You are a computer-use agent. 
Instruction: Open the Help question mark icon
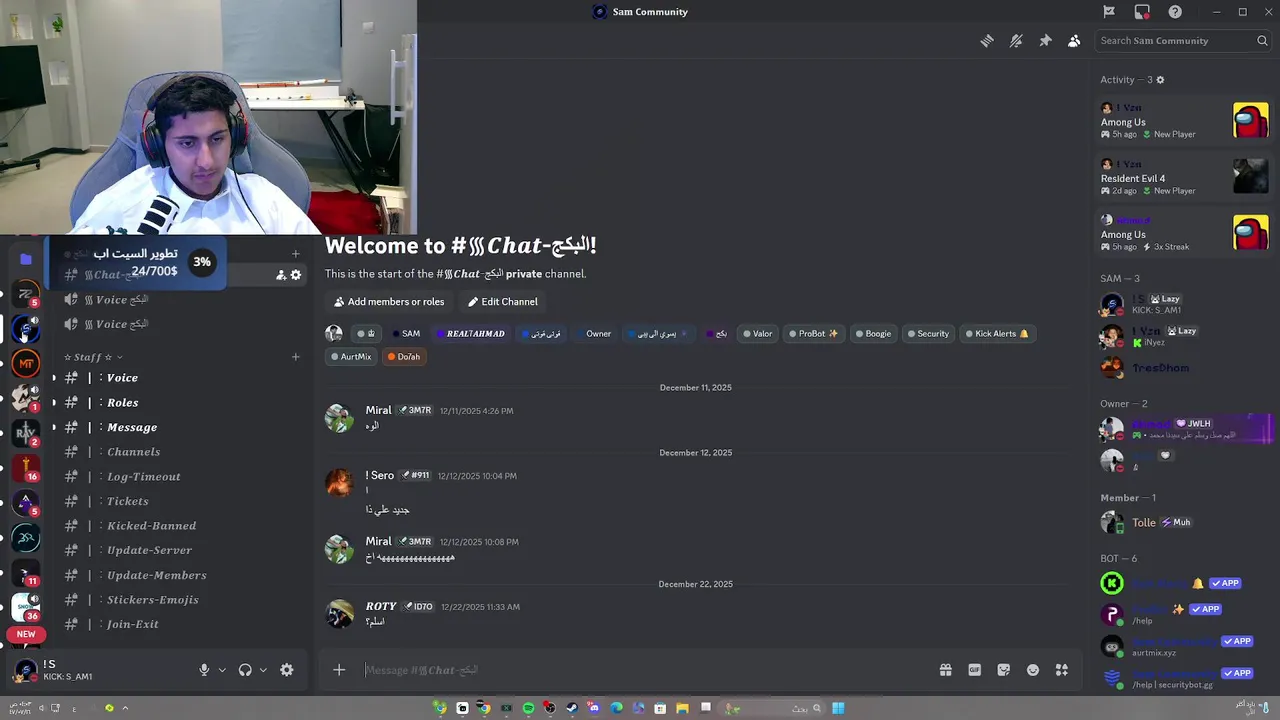(x=1175, y=12)
